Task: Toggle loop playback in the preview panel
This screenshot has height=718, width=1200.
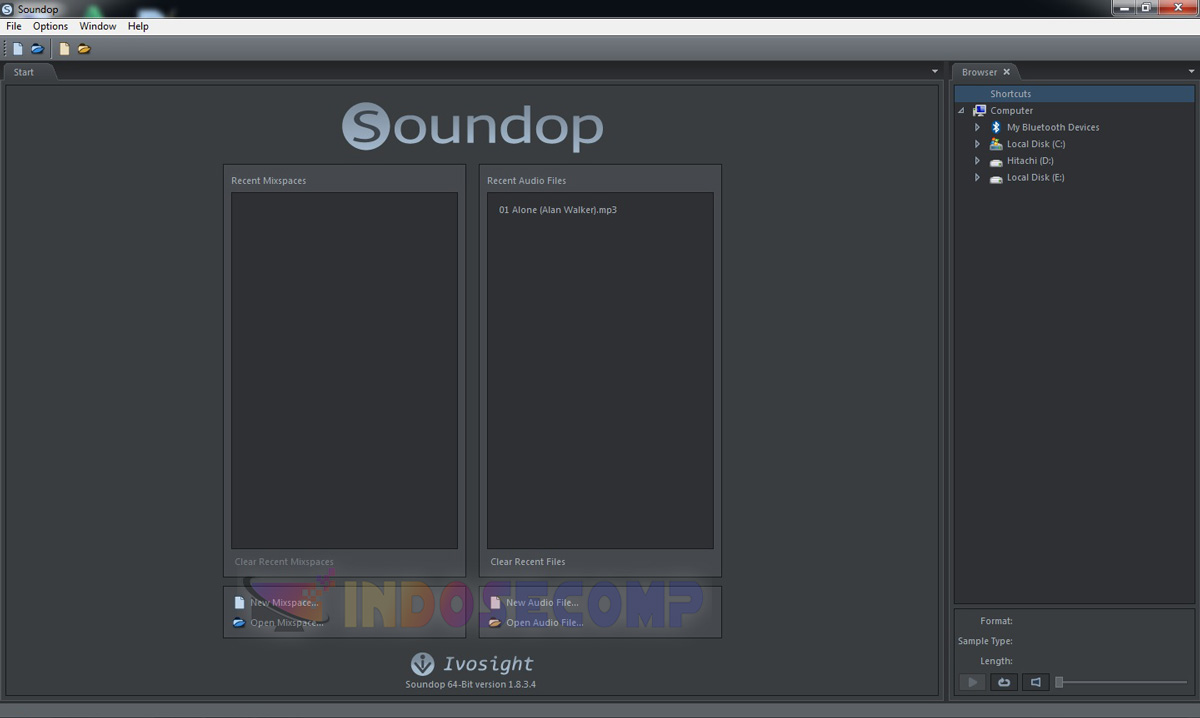Action: (x=1004, y=682)
